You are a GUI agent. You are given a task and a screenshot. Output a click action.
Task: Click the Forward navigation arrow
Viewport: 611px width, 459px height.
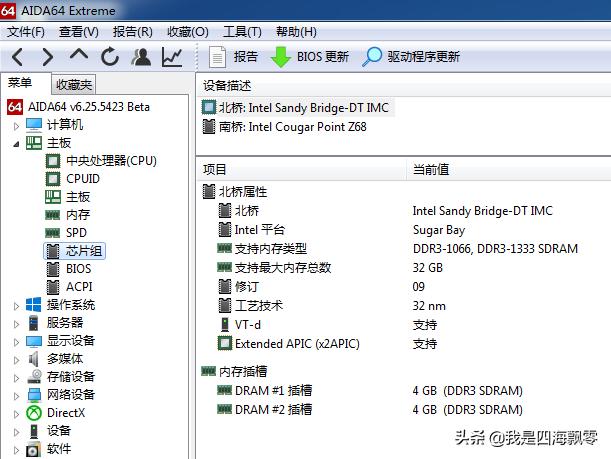47,57
